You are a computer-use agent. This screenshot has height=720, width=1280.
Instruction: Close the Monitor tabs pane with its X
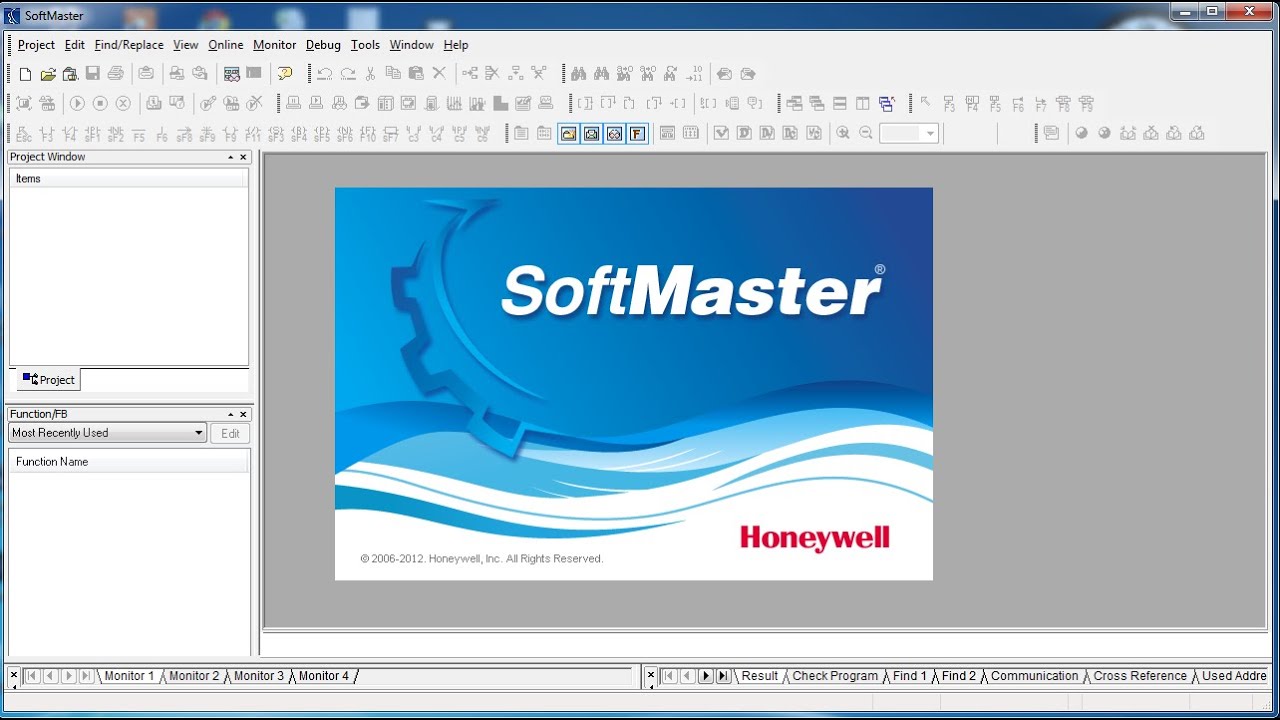tap(14, 676)
